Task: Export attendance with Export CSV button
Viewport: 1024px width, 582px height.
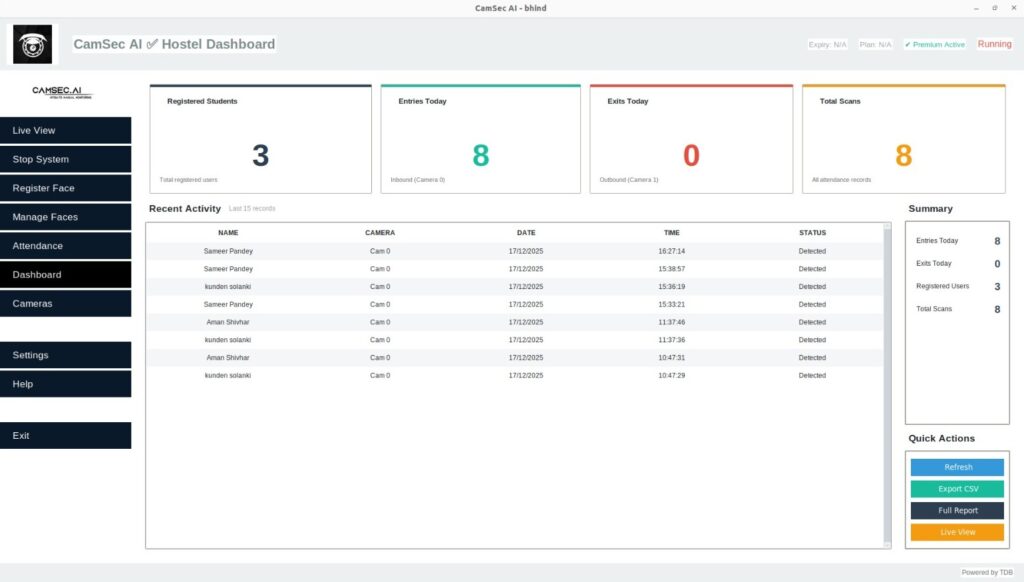Action: pos(957,489)
